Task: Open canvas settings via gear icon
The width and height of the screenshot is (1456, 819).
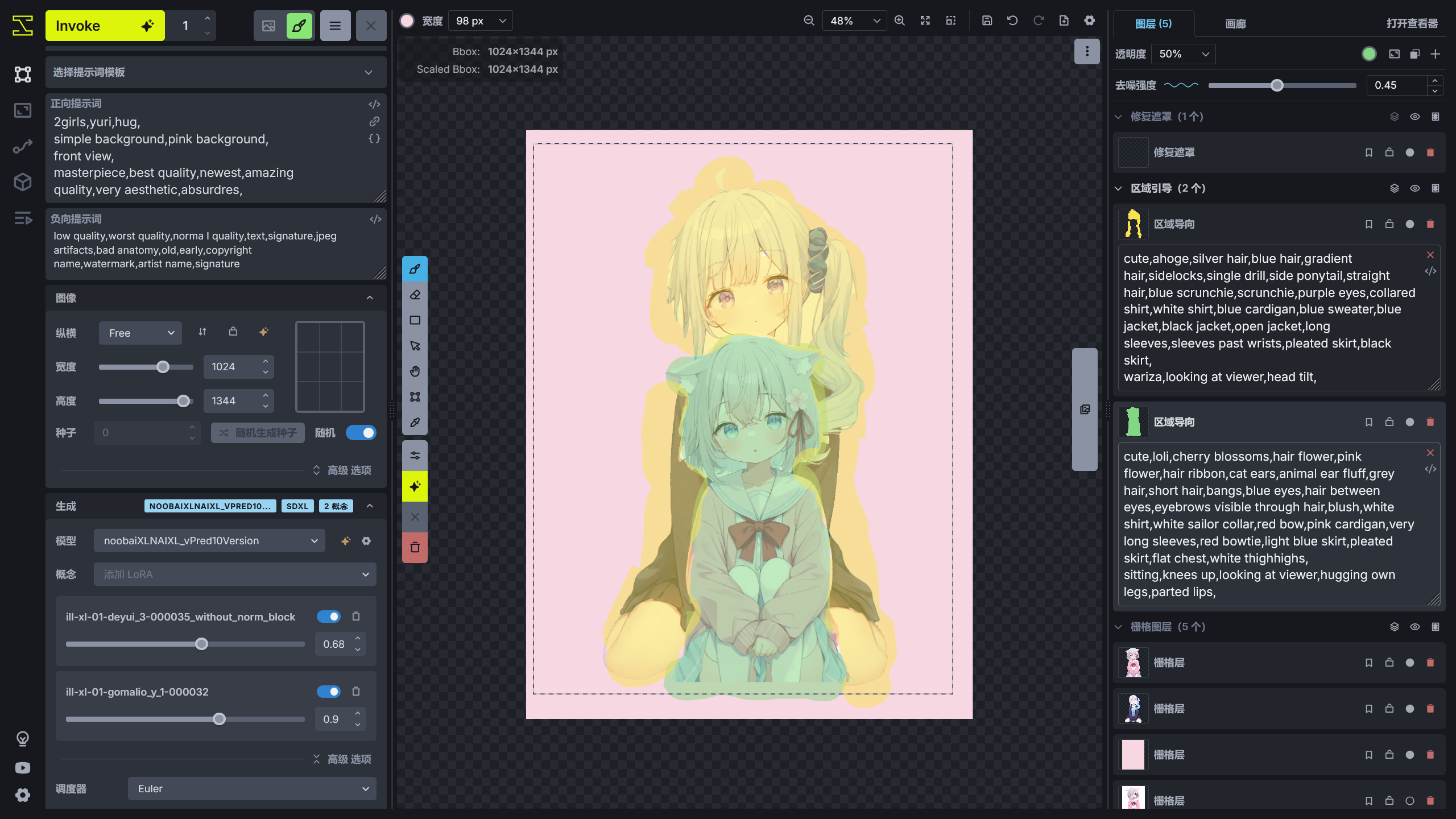Action: pos(1089,20)
